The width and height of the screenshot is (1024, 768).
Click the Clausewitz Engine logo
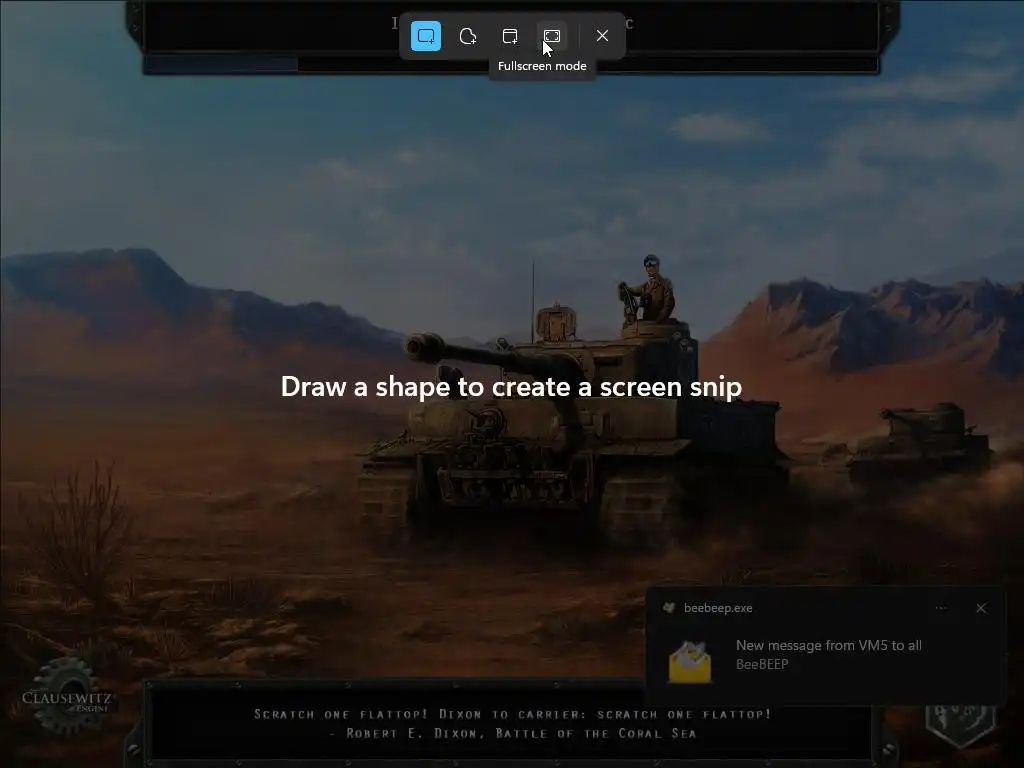[67, 696]
